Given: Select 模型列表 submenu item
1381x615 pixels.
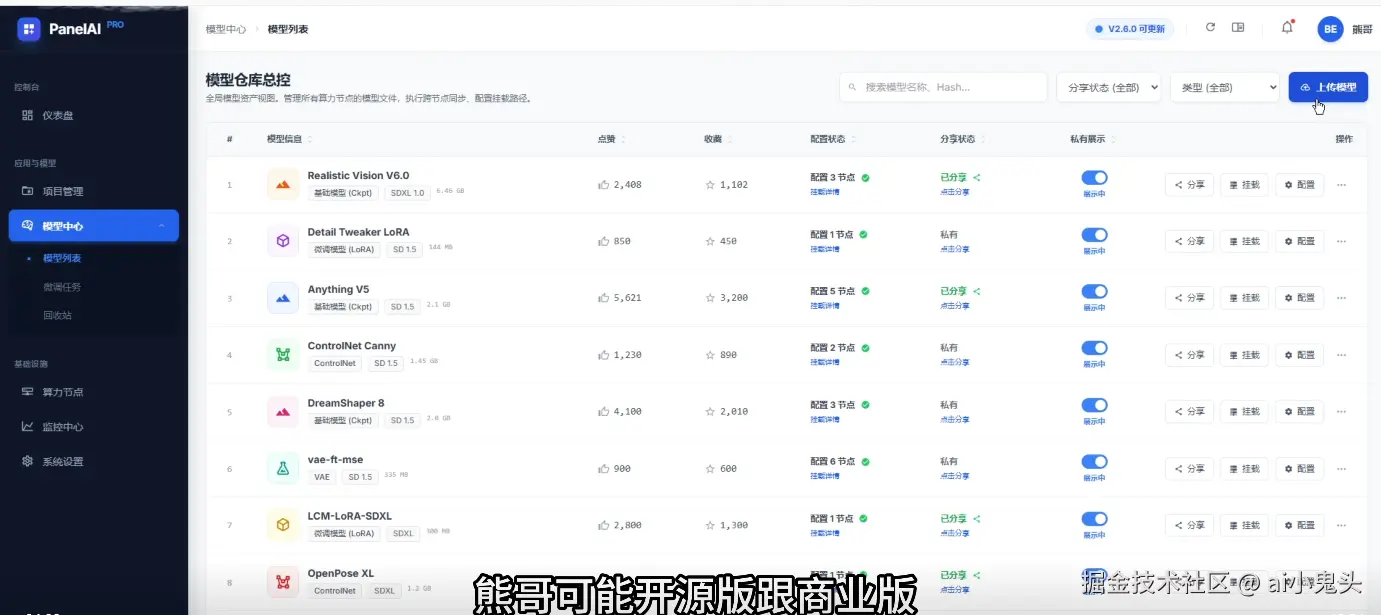Looking at the screenshot, I should [62, 258].
